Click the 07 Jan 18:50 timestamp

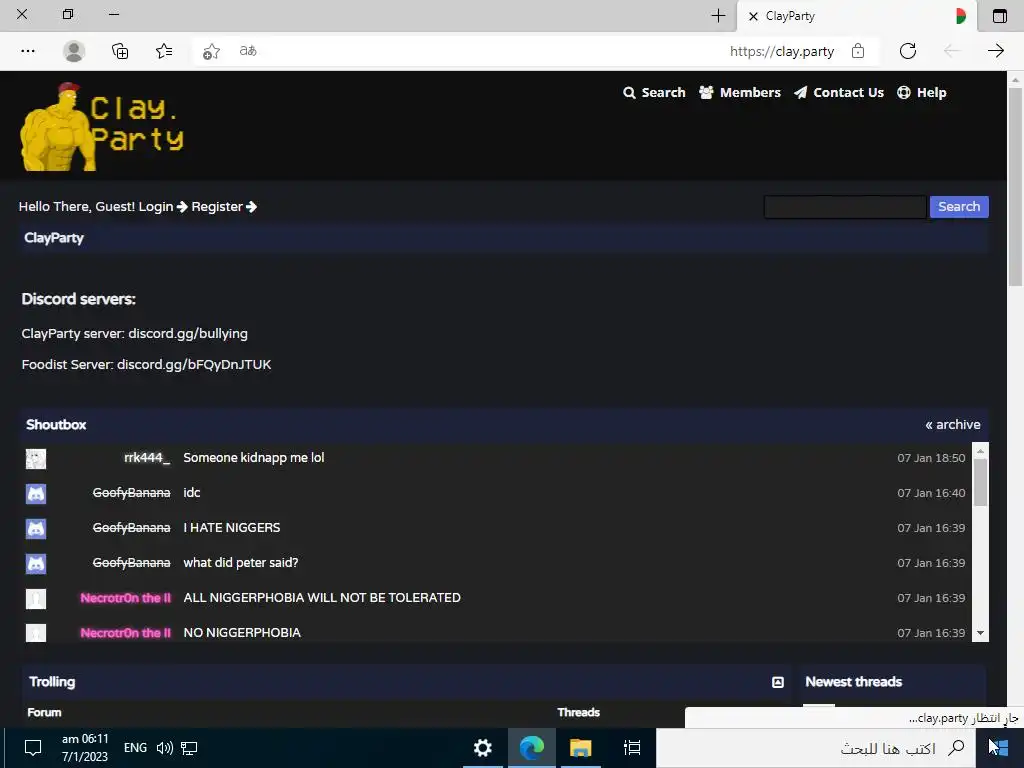coord(931,458)
